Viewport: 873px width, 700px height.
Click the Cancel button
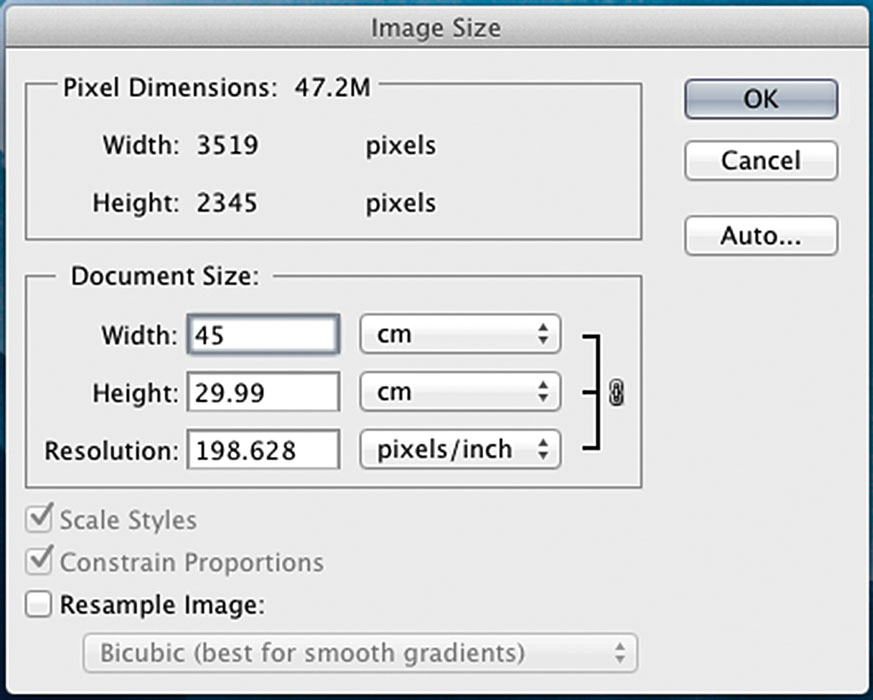pyautogui.click(x=761, y=160)
